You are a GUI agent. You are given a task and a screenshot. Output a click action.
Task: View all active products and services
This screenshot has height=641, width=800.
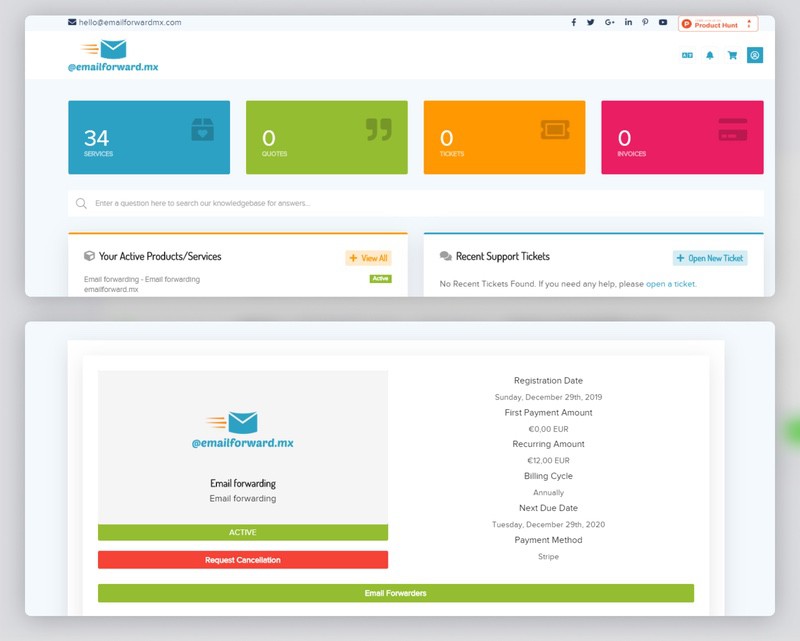coord(368,258)
